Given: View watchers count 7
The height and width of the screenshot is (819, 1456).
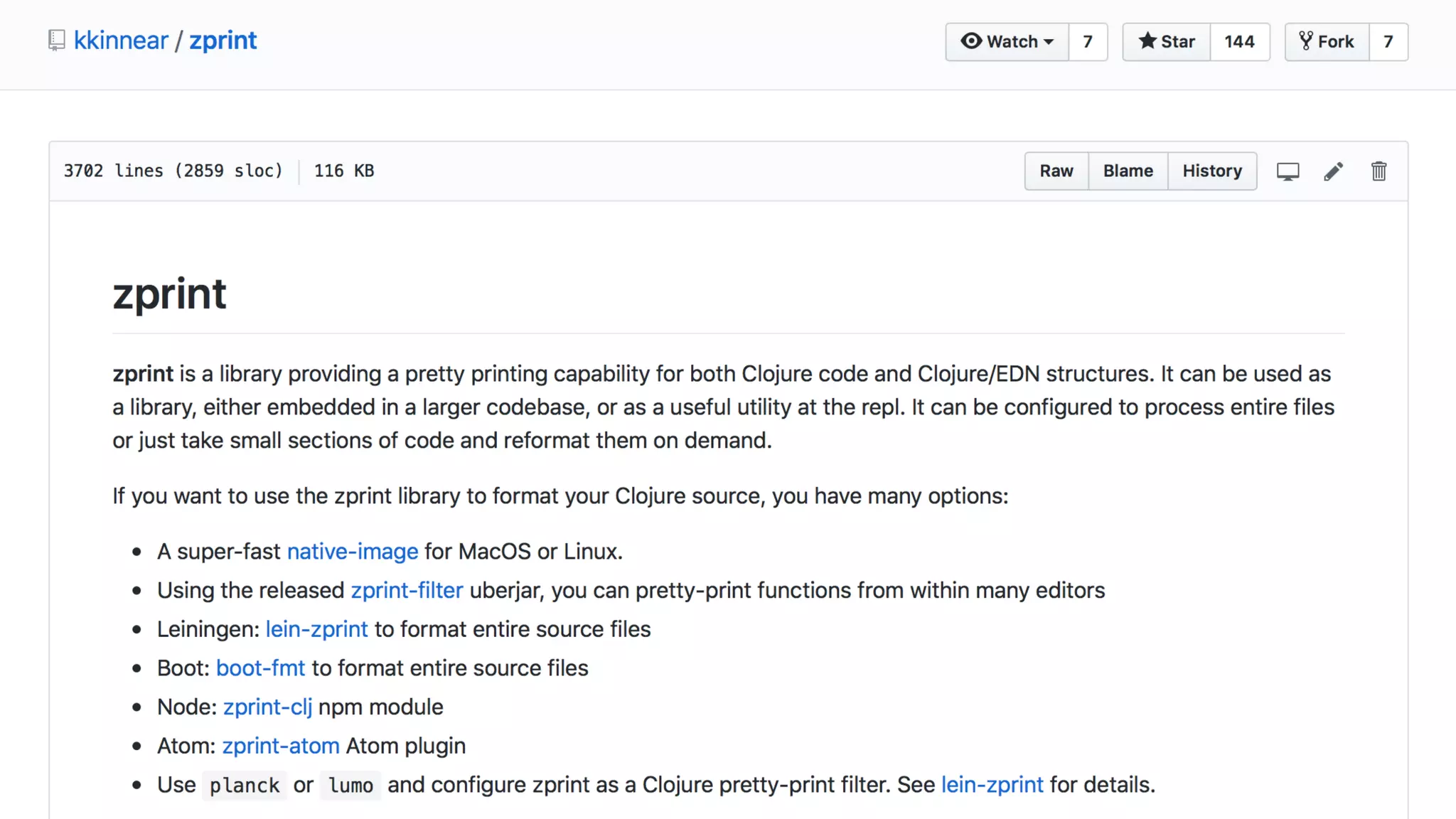Looking at the screenshot, I should coord(1088,42).
